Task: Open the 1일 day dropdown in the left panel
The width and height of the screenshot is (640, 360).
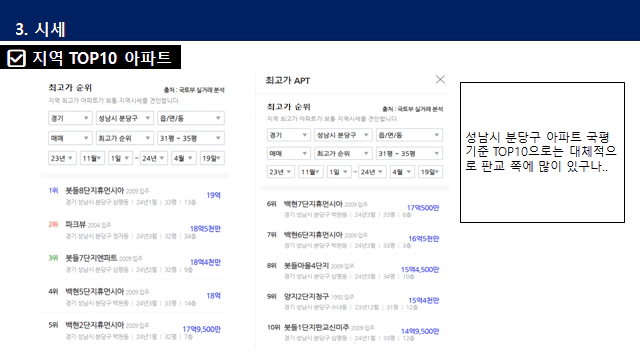Action: coord(120,158)
